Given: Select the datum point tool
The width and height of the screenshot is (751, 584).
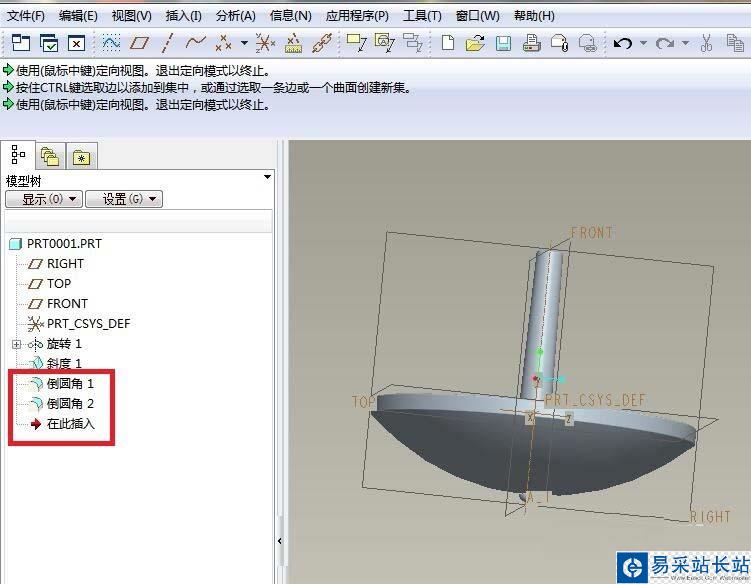Looking at the screenshot, I should (x=223, y=43).
